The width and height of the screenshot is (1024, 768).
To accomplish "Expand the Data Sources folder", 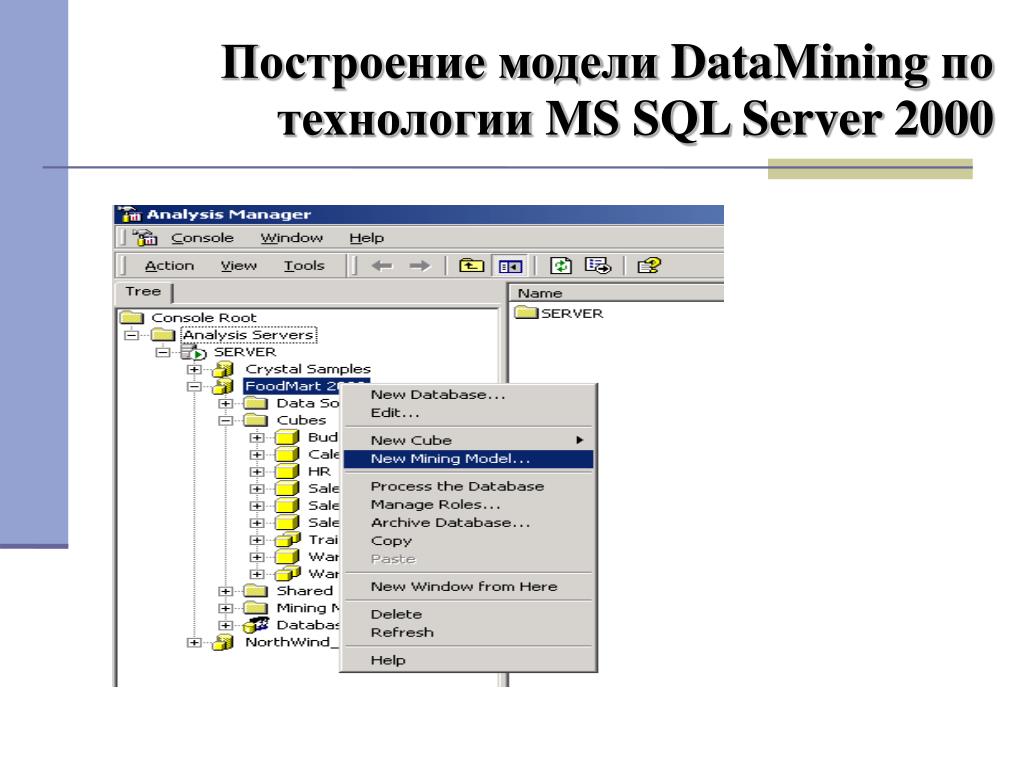I will (225, 404).
